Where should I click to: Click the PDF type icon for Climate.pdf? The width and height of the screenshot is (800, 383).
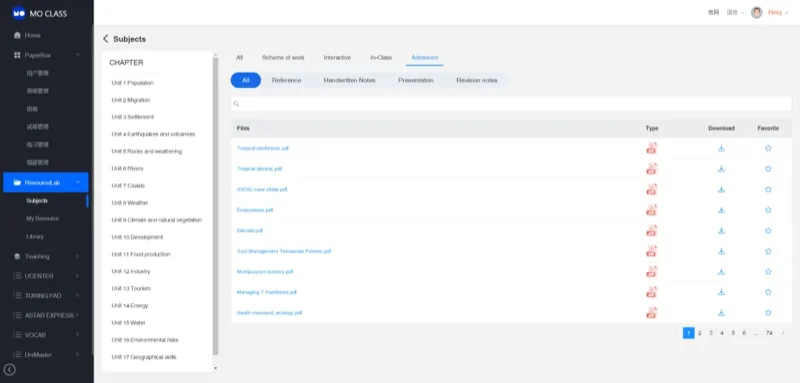(652, 231)
